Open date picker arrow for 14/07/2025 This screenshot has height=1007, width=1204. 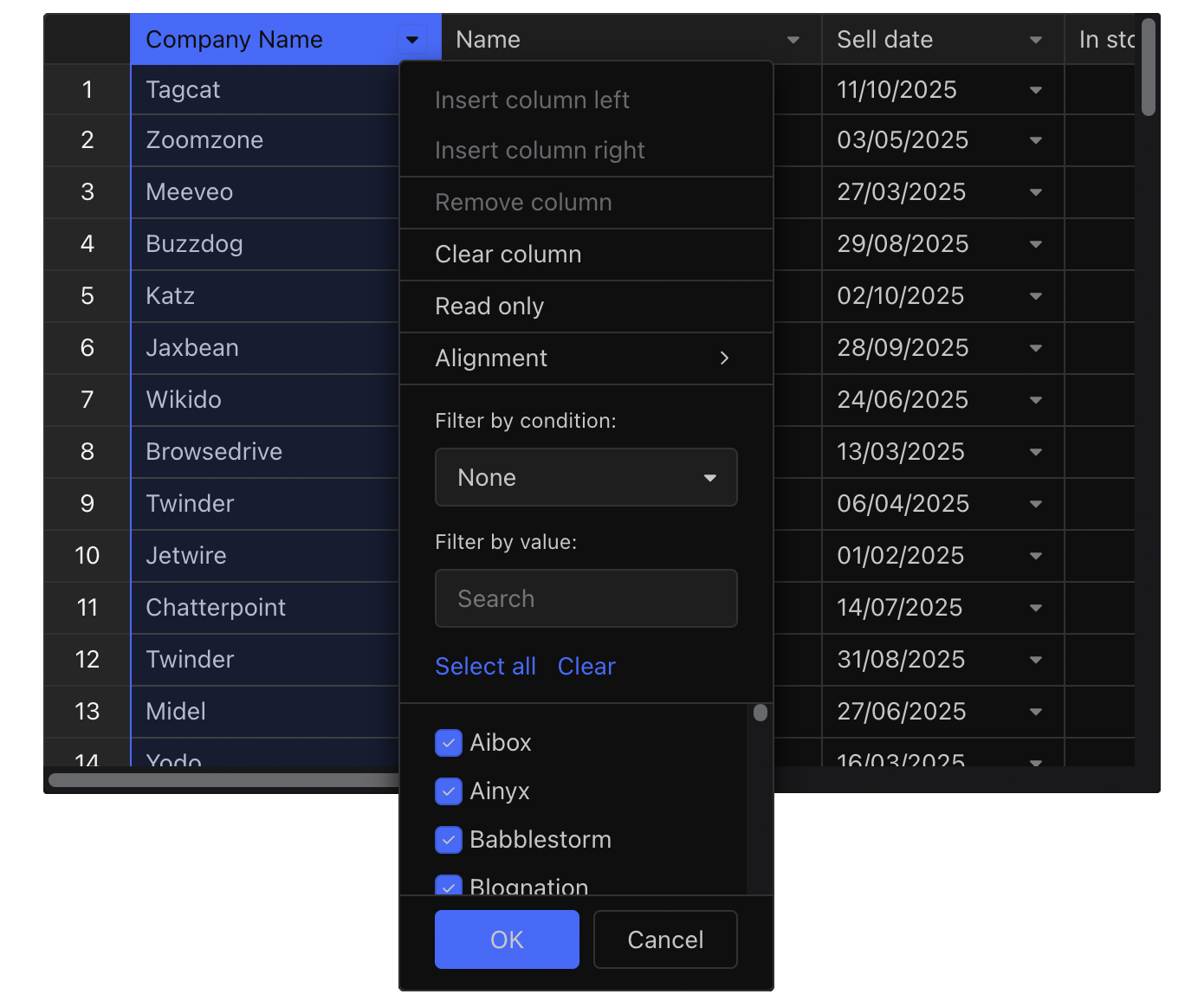tap(1035, 608)
